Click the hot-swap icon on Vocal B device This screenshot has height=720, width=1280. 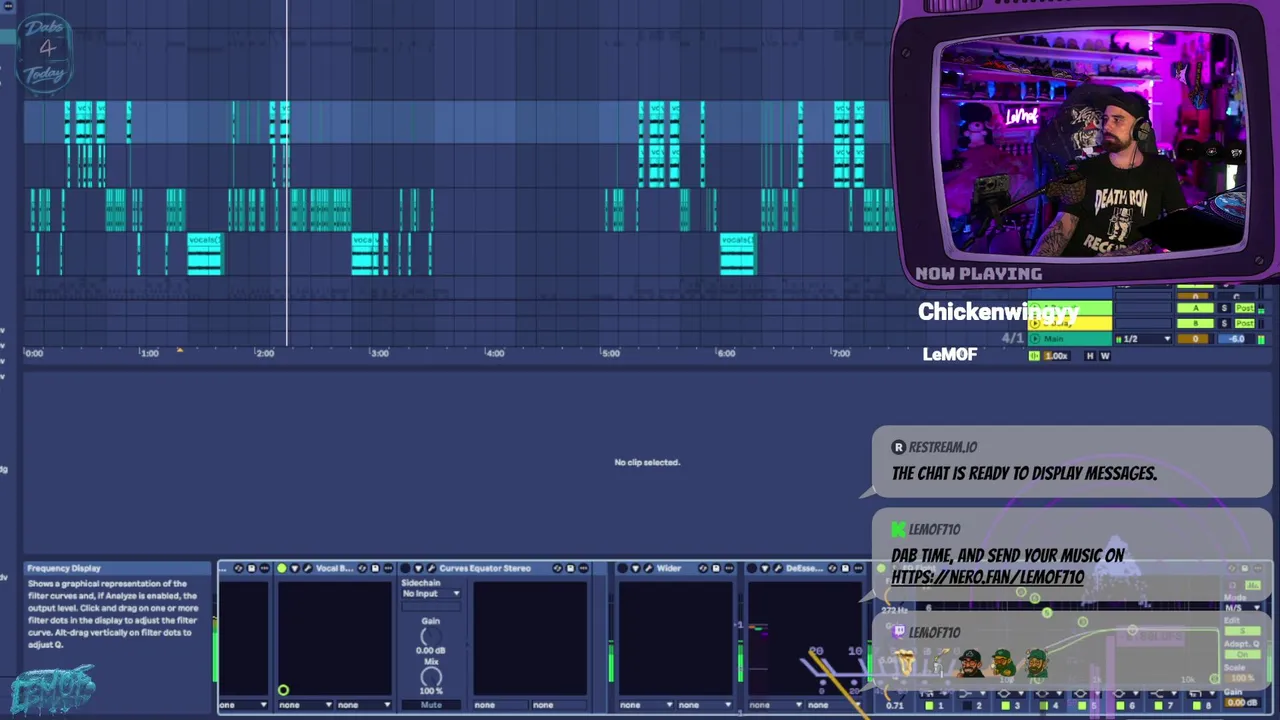pyautogui.click(x=363, y=568)
